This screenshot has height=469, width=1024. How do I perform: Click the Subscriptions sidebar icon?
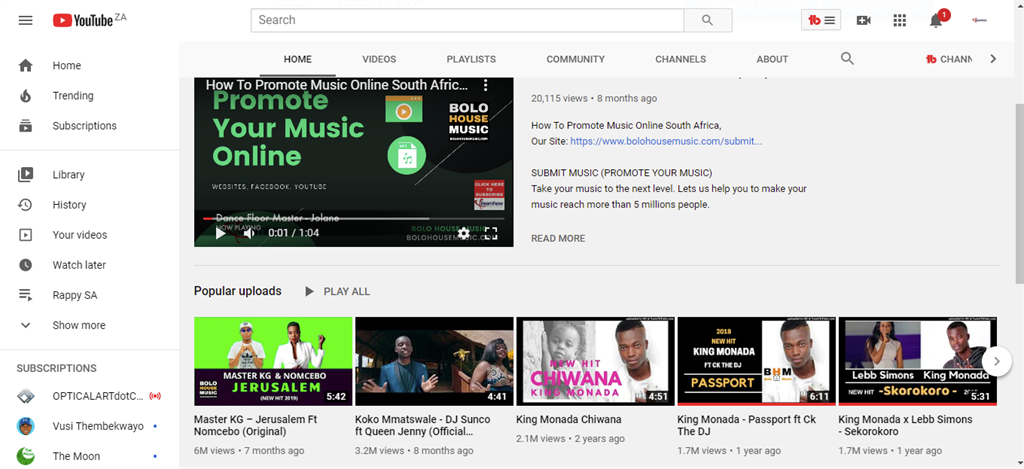pyautogui.click(x=25, y=125)
